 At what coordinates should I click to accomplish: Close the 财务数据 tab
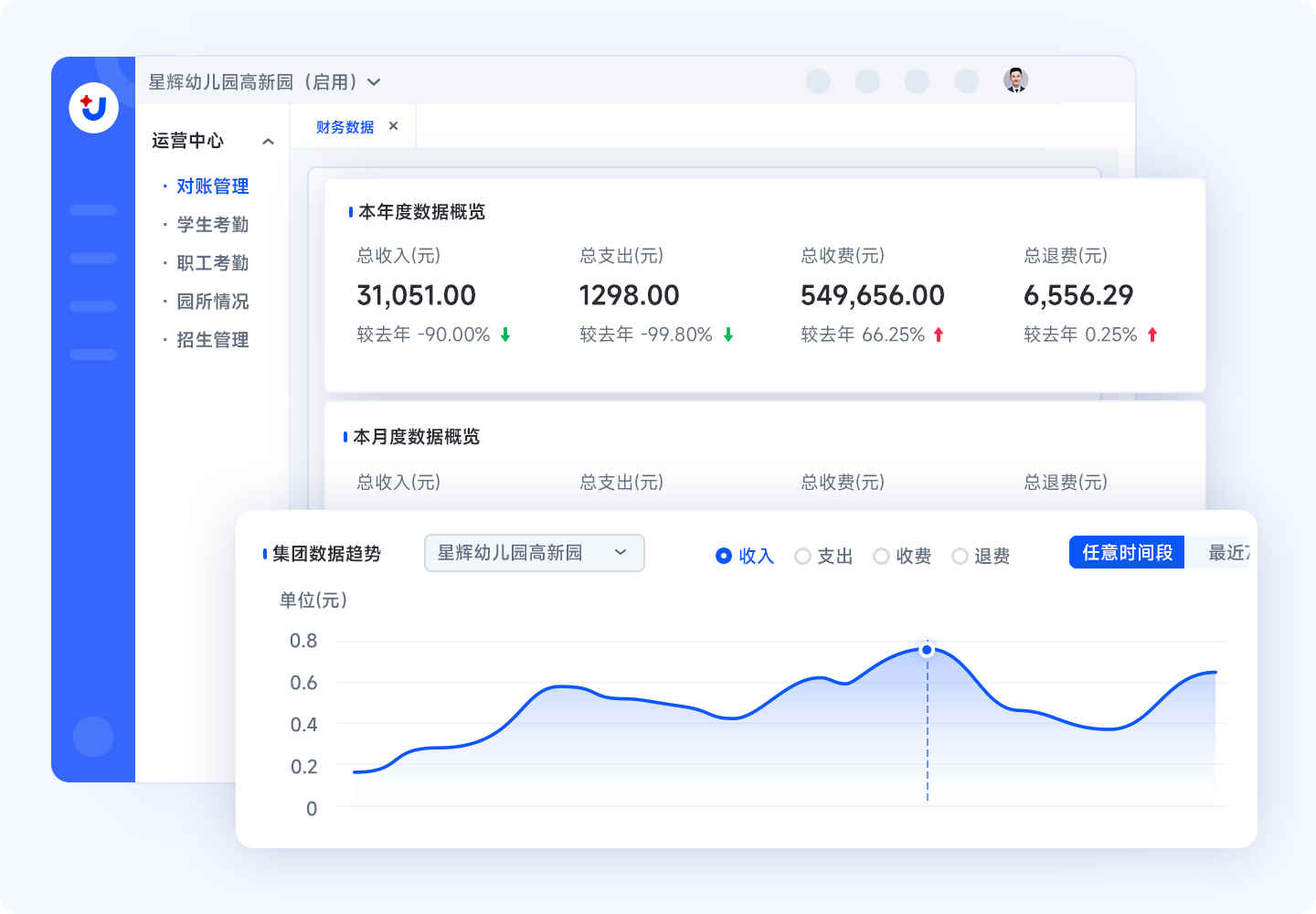[x=393, y=126]
